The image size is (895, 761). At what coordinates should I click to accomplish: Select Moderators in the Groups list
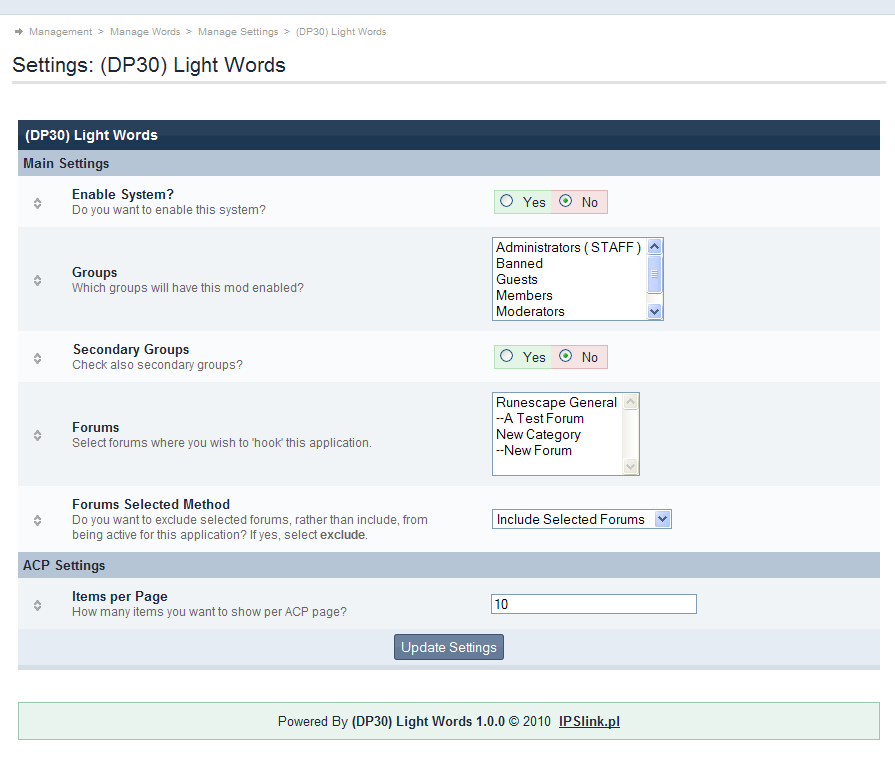click(530, 311)
